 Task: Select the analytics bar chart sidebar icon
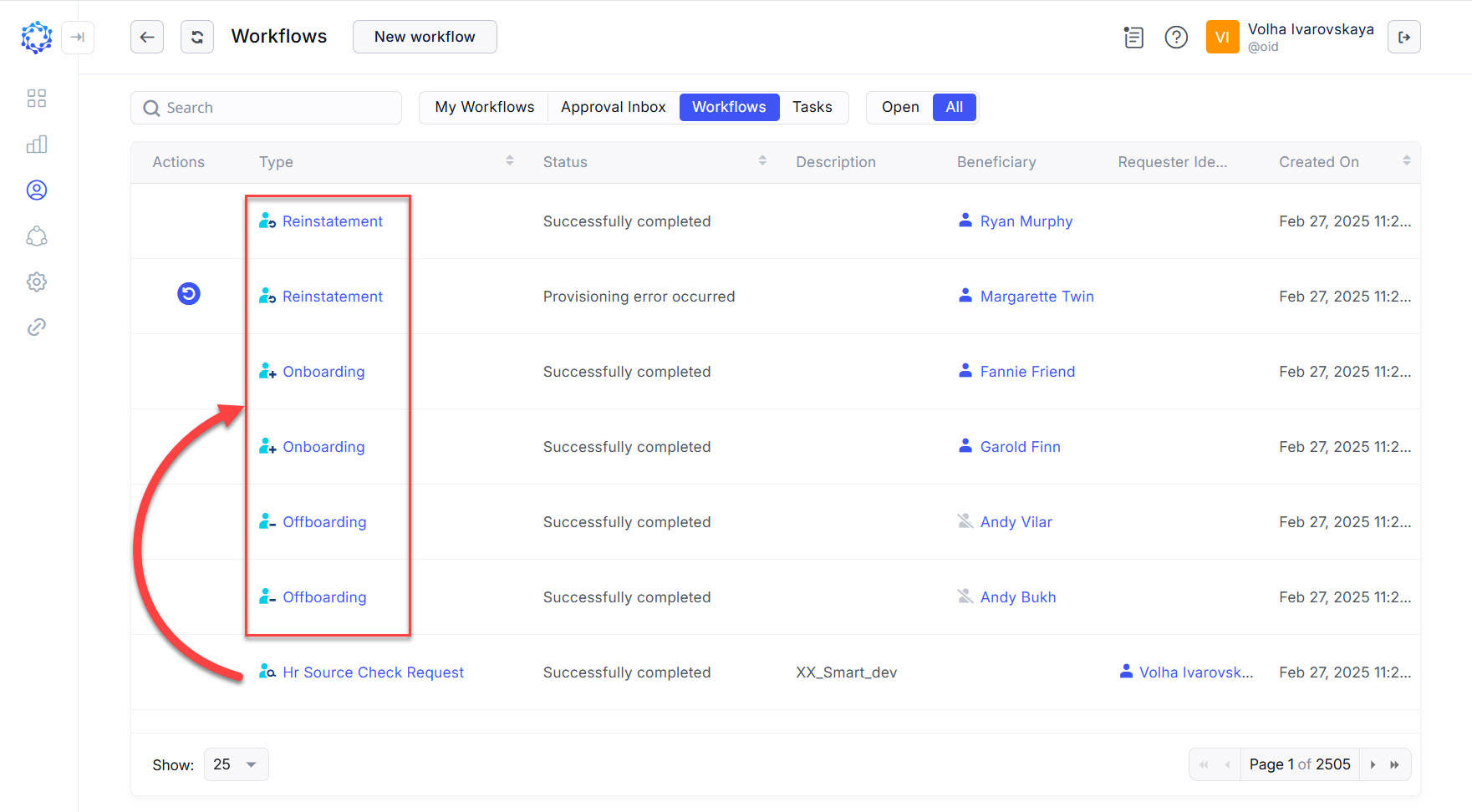[37, 144]
